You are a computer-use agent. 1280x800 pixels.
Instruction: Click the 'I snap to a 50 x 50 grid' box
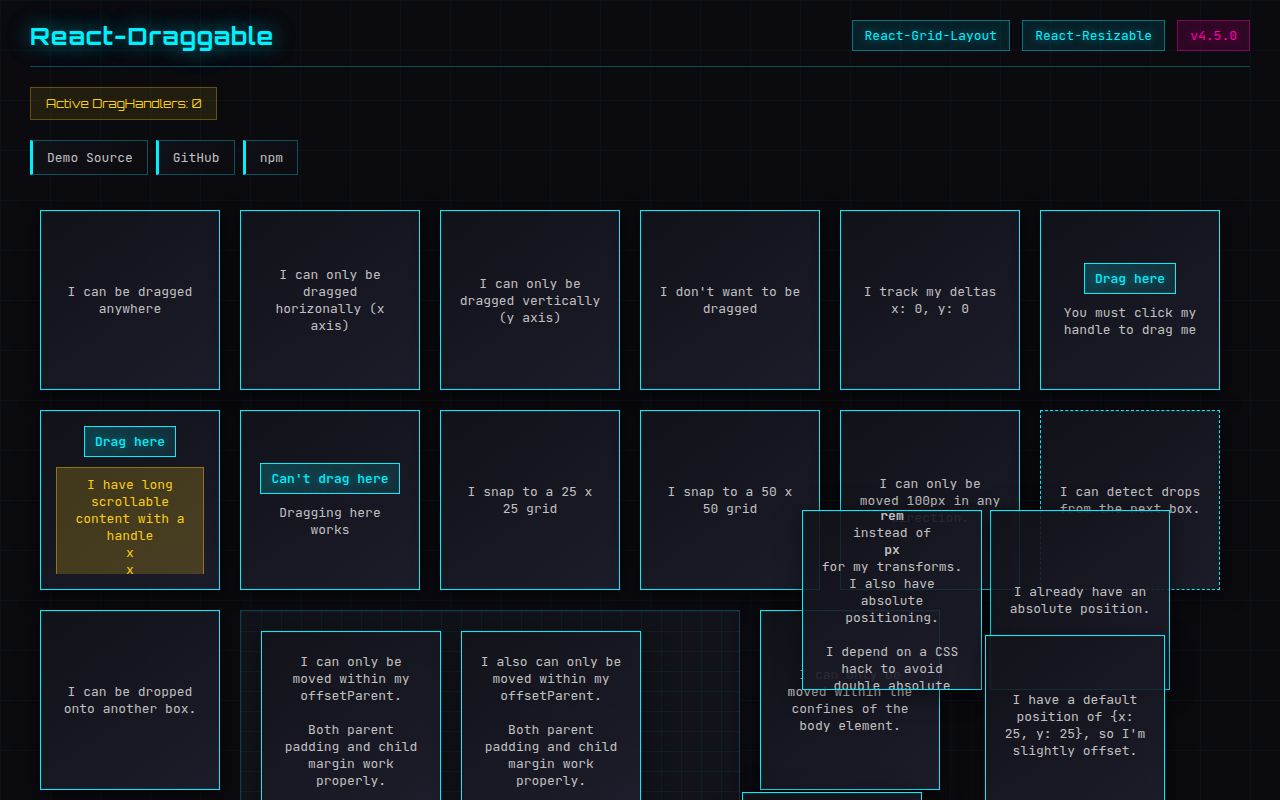click(x=730, y=500)
